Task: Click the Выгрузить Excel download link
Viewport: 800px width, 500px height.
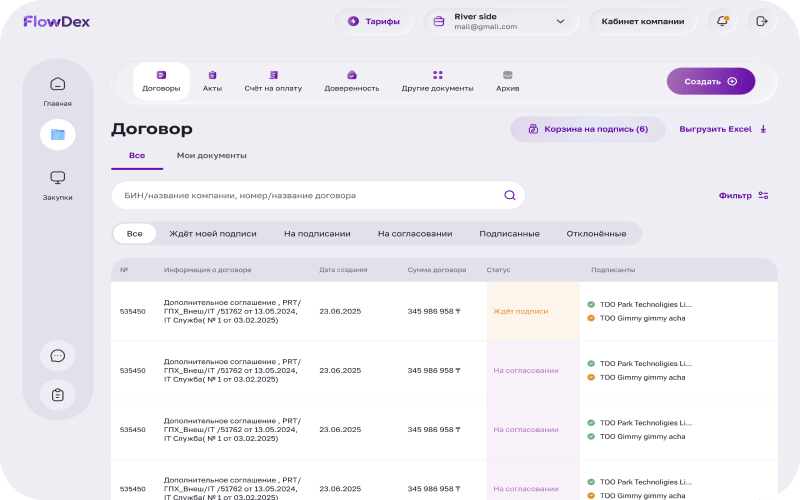Action: [722, 129]
